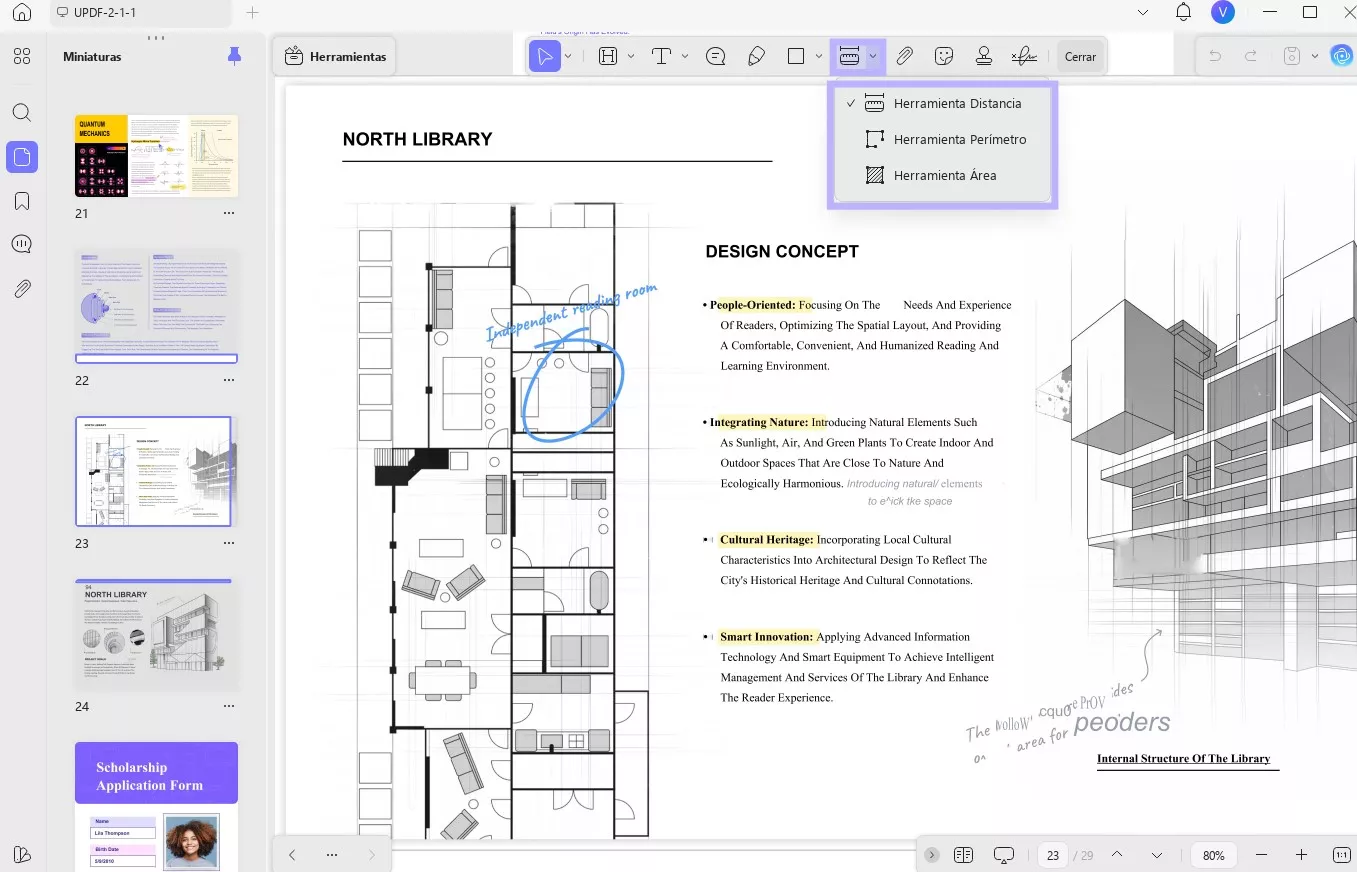The height and width of the screenshot is (872, 1357).
Task: Redo the last action
Action: (1250, 57)
